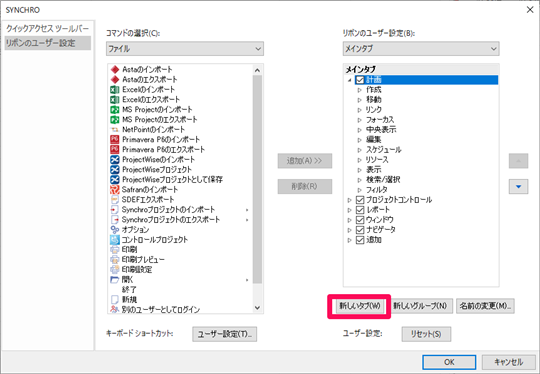Open keyboard shortcut ユーザー設定(T) button
This screenshot has width=540, height=374.
[225, 334]
